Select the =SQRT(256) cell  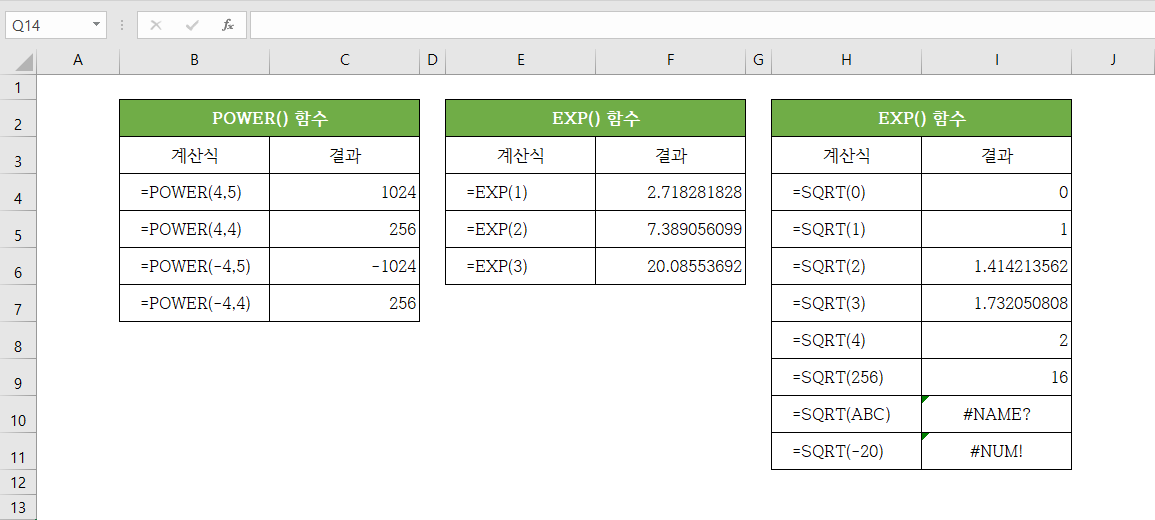click(x=846, y=377)
